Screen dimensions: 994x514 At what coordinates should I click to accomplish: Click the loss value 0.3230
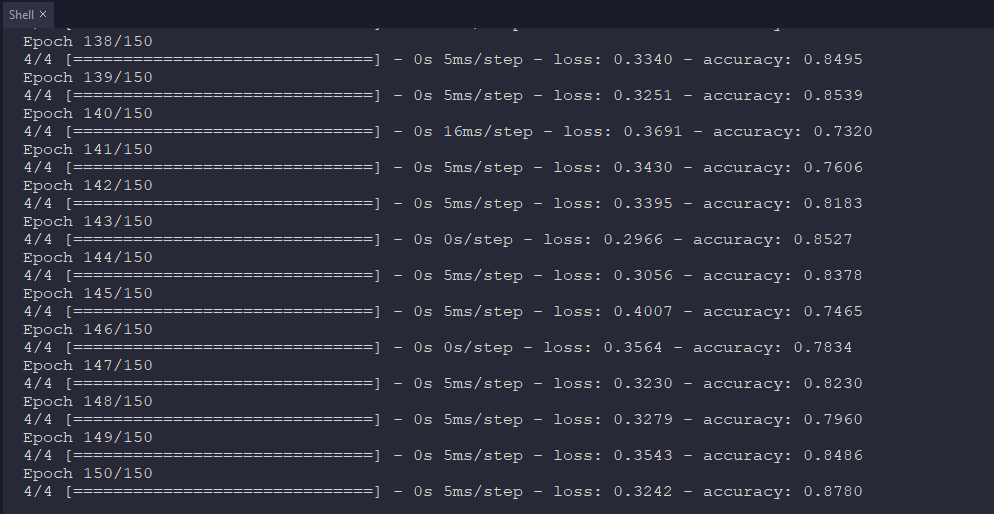point(643,383)
